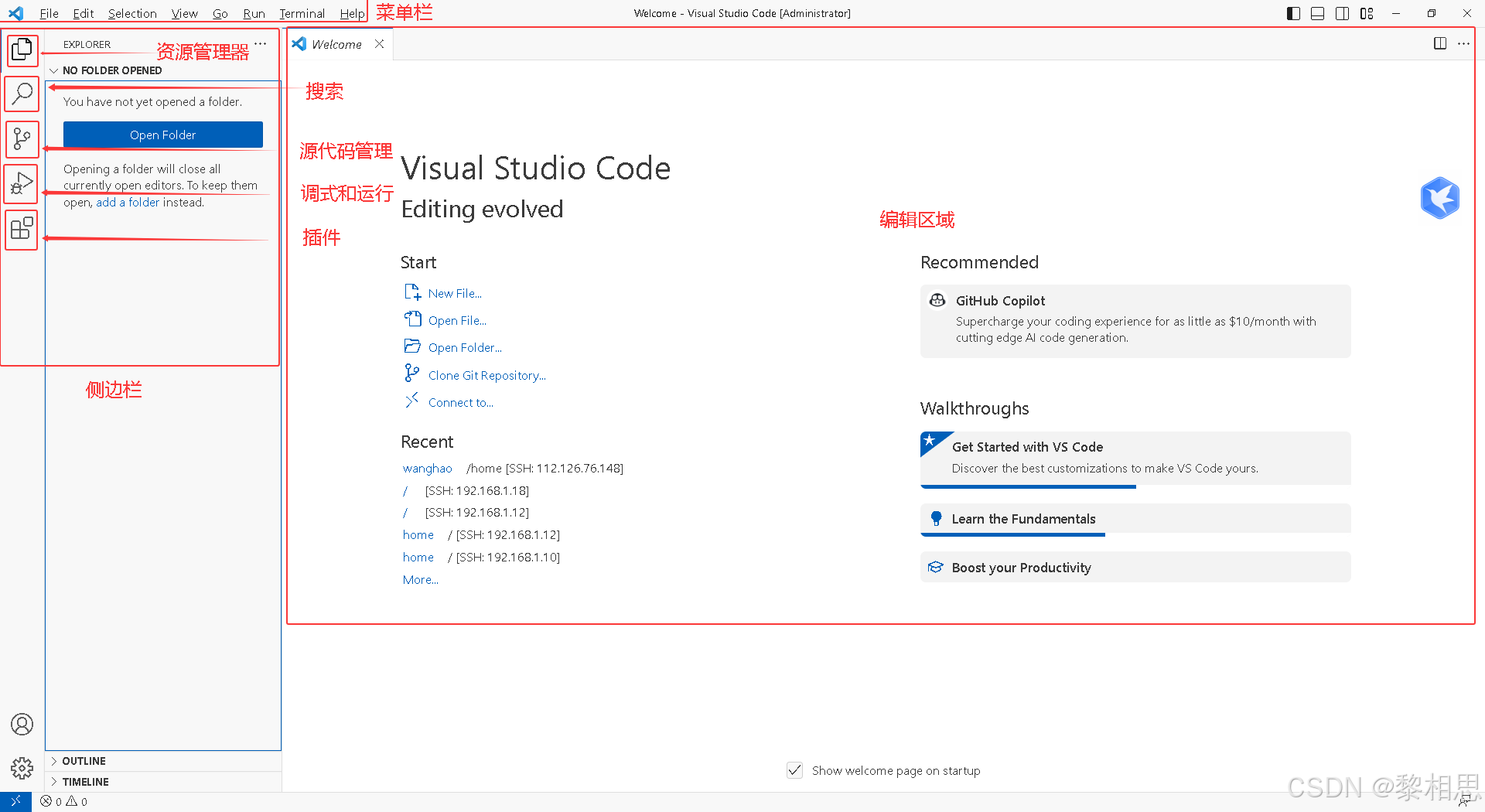
Task: Open the Run and Debug view icon
Action: coord(22,183)
